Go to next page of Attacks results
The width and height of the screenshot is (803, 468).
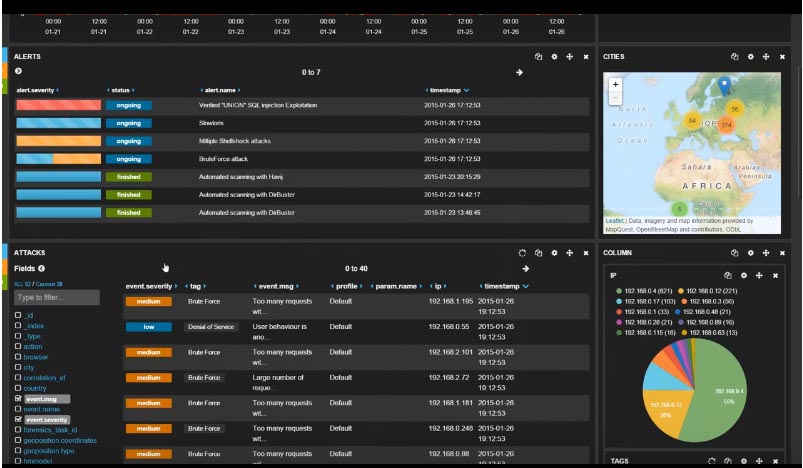coord(526,269)
